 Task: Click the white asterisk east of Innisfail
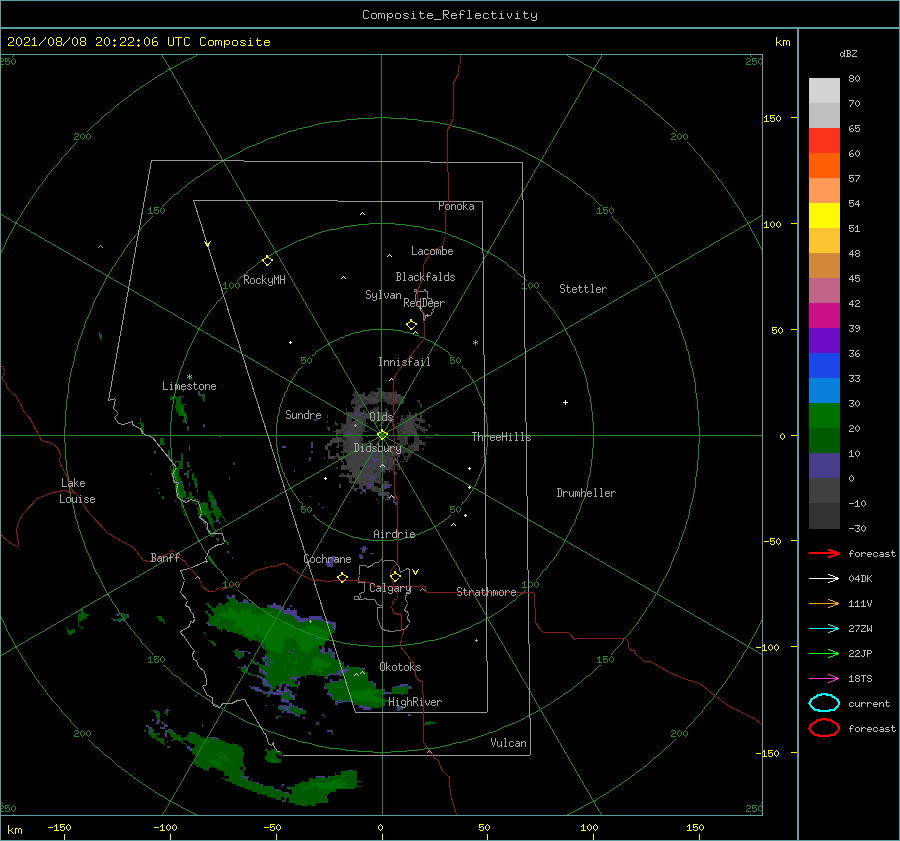[x=475, y=343]
